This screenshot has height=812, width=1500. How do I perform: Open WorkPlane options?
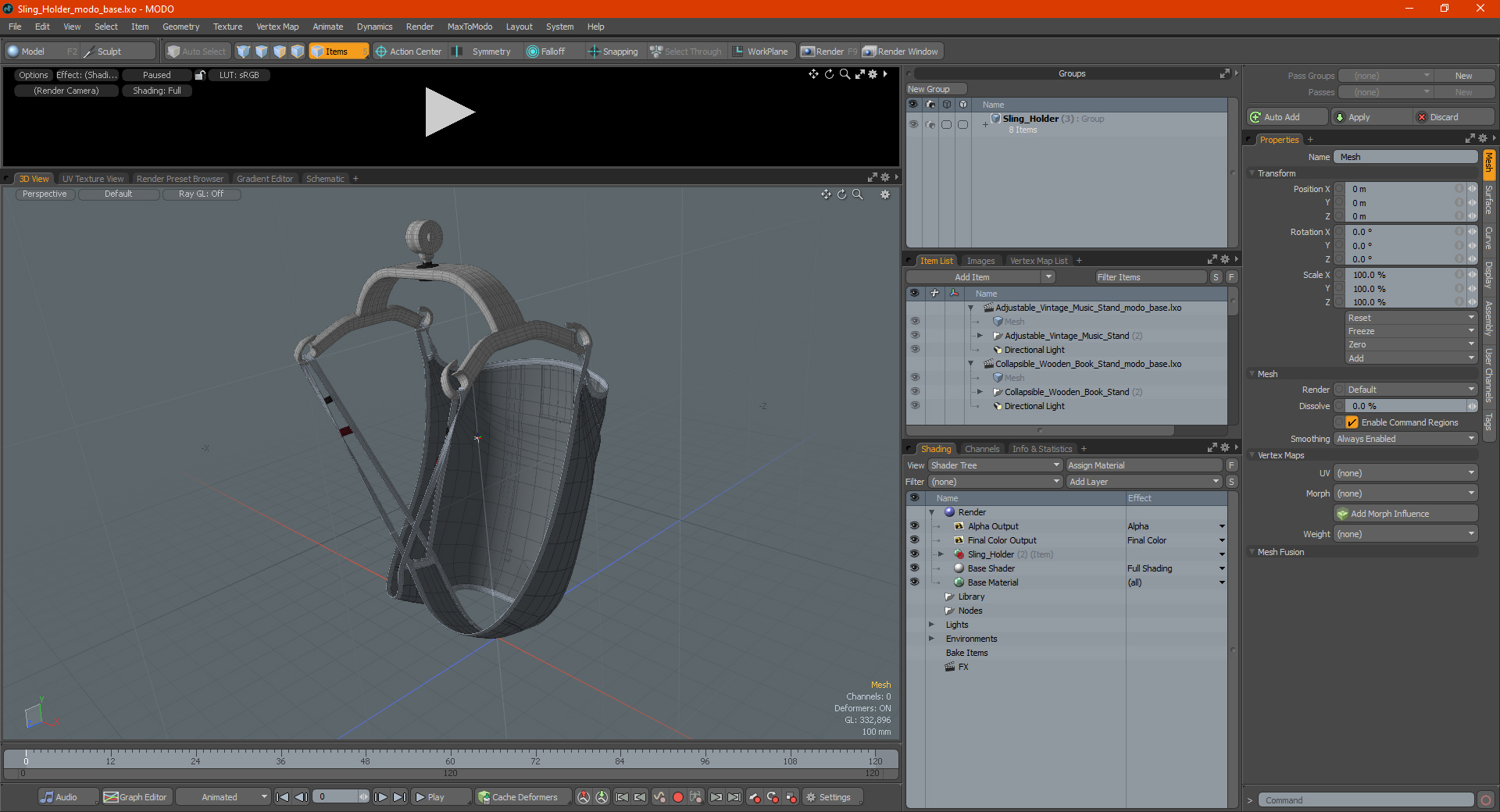click(x=761, y=52)
